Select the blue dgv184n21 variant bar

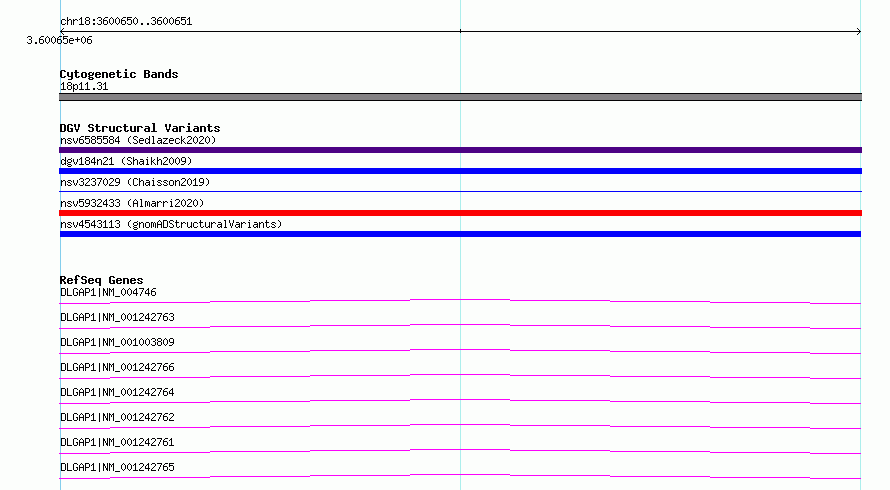[460, 171]
